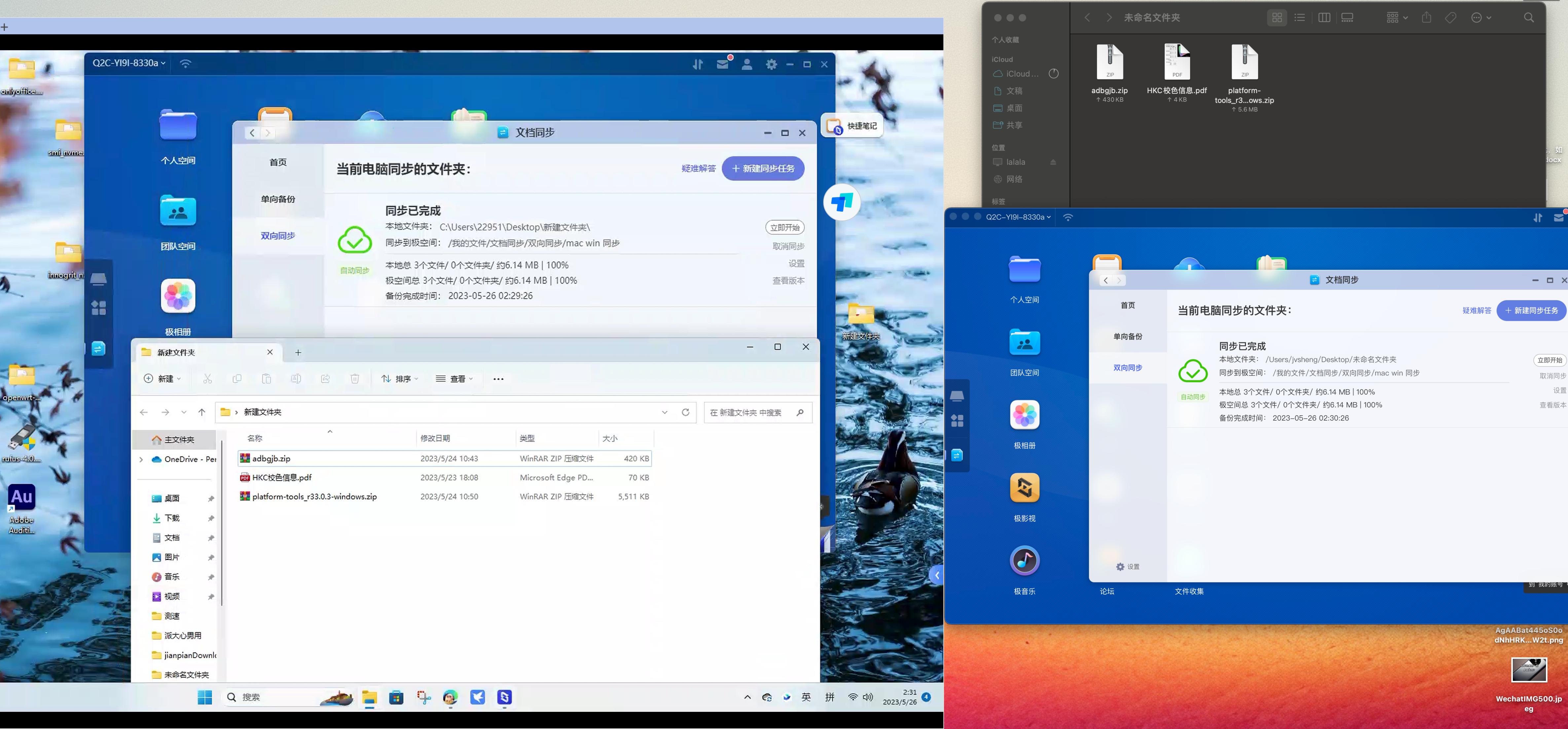This screenshot has width=1568, height=729.
Task: Open 团队空间 icon in Windows client
Action: tap(178, 211)
